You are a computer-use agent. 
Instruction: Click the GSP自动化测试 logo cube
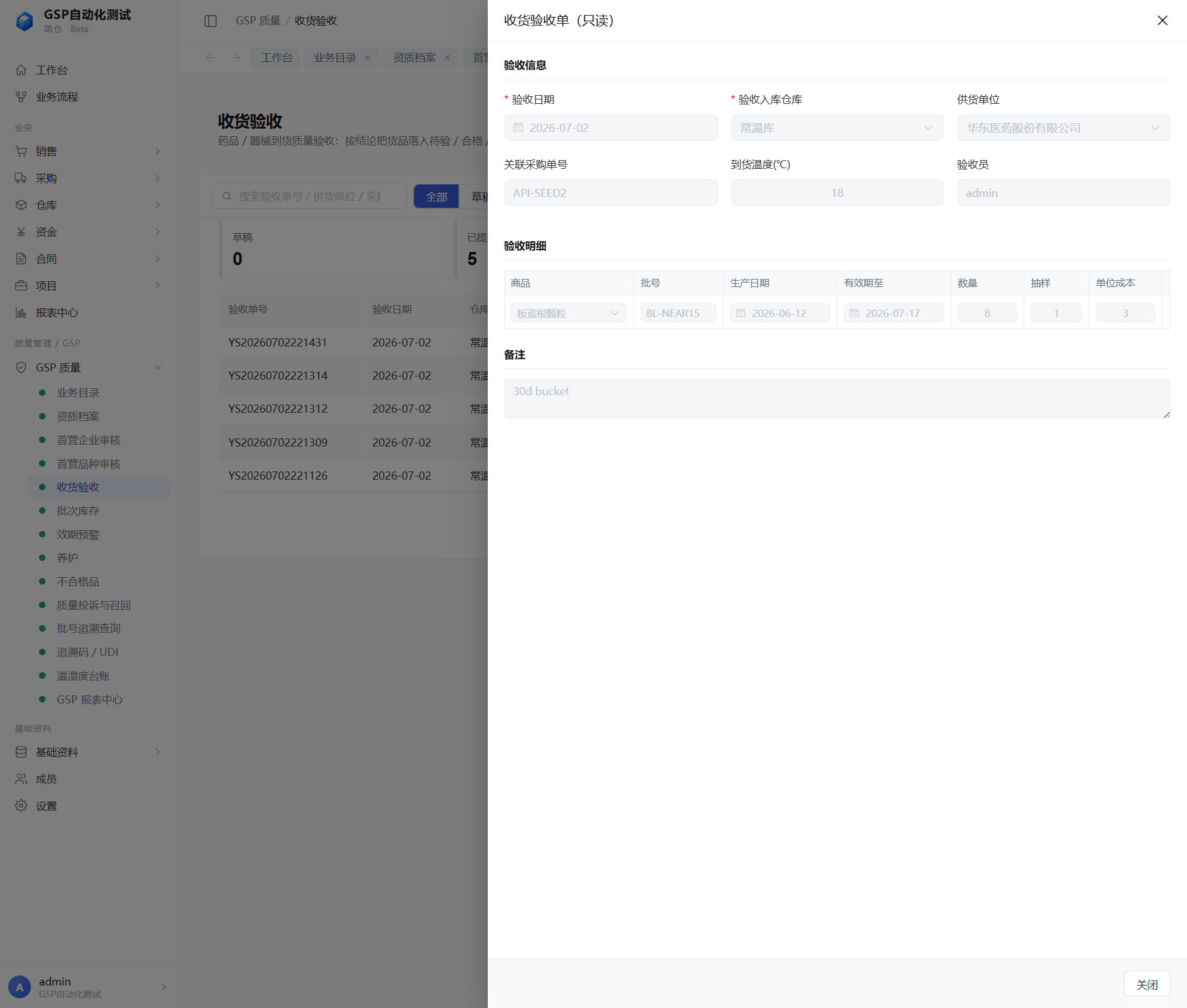point(24,21)
